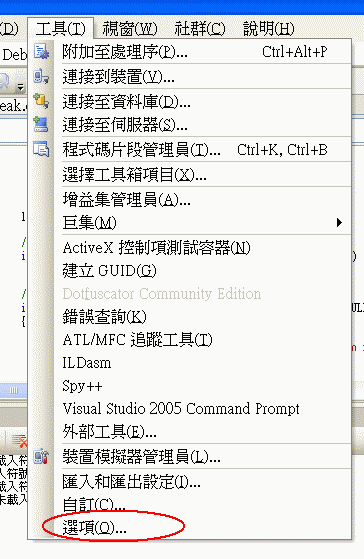Open Visual Studio 2005 Command Prompt
The height and width of the screenshot is (559, 364).
click(x=181, y=409)
